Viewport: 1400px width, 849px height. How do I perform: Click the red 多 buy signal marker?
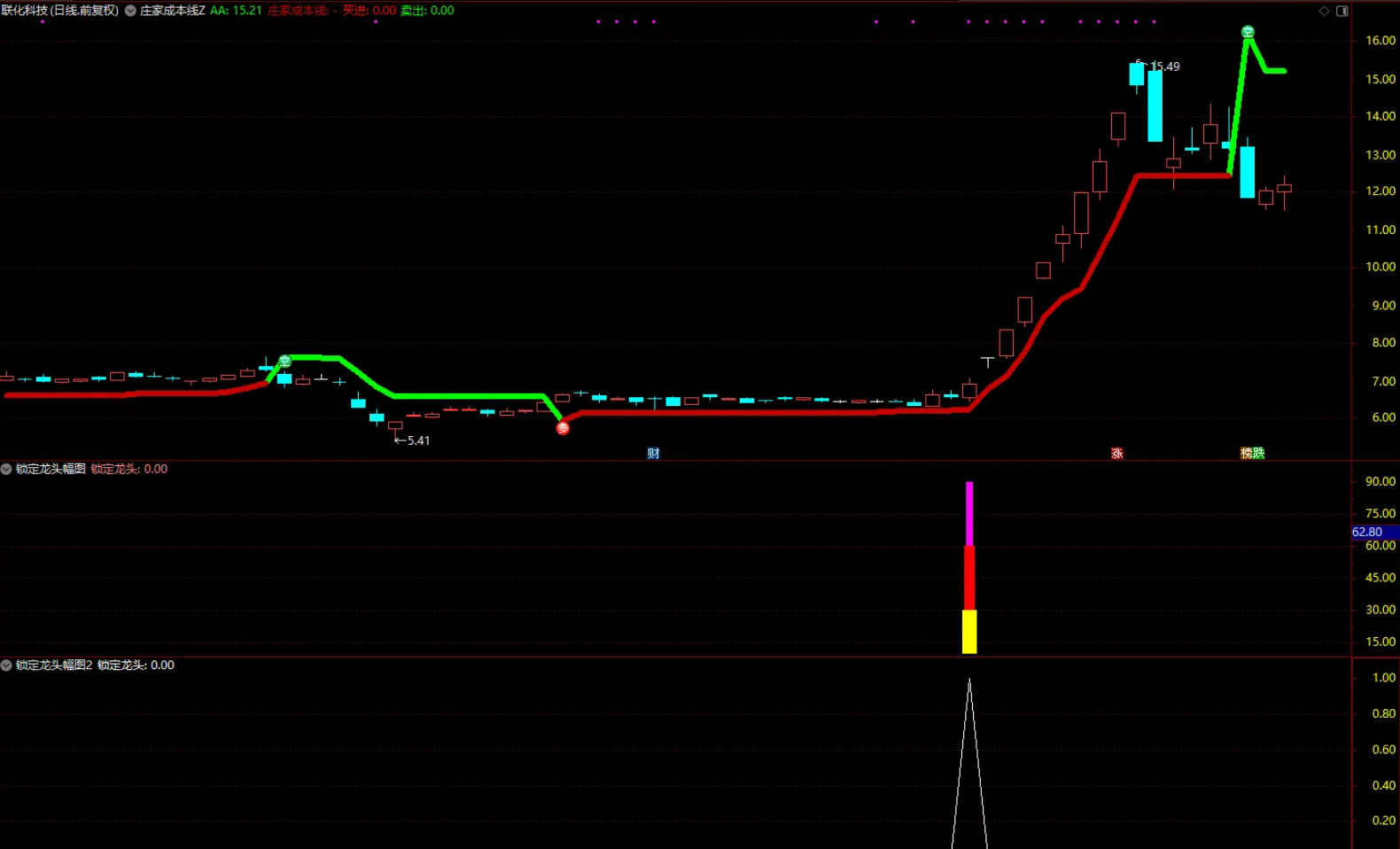pyautogui.click(x=563, y=428)
